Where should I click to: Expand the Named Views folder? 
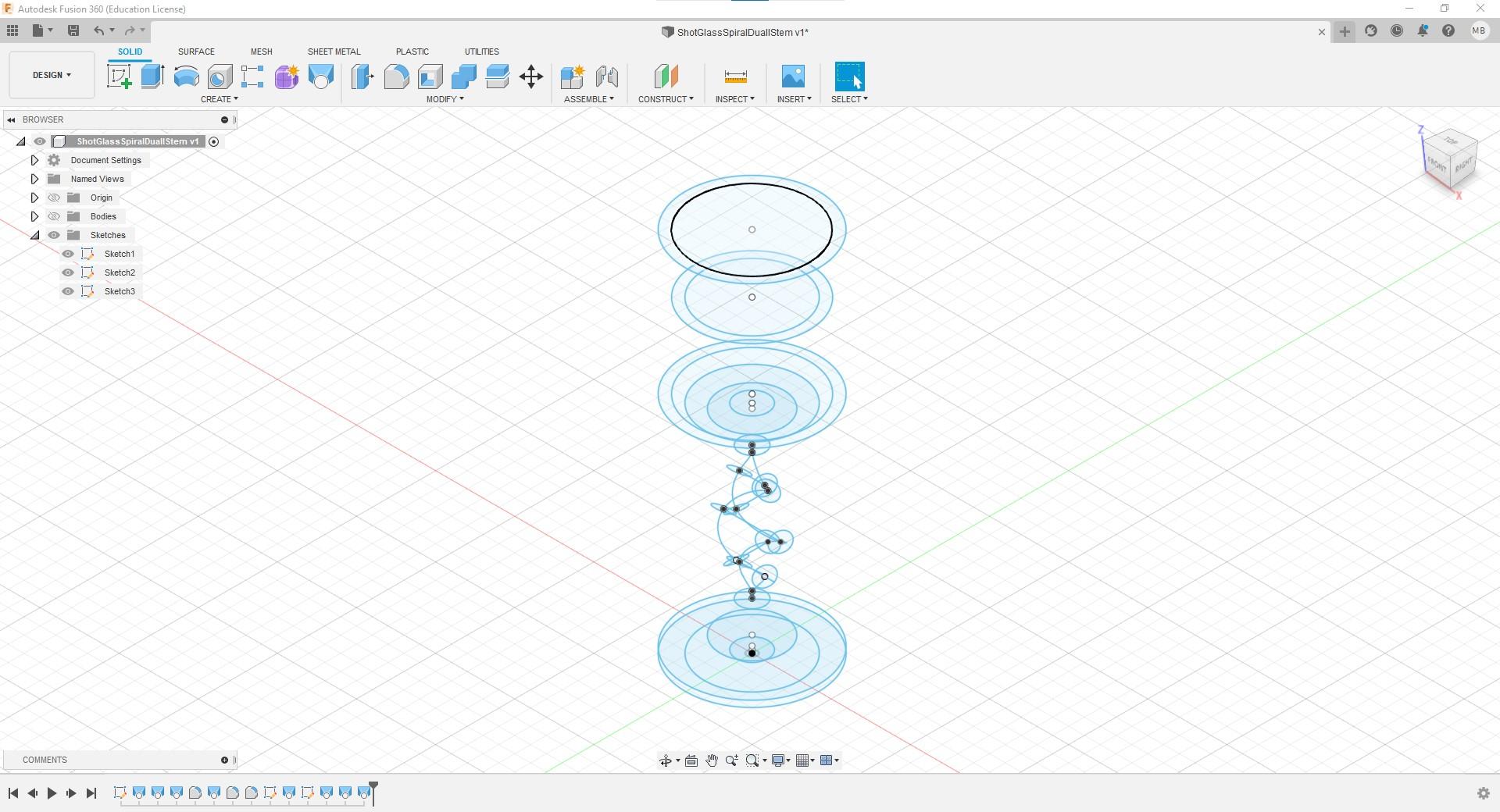point(34,179)
